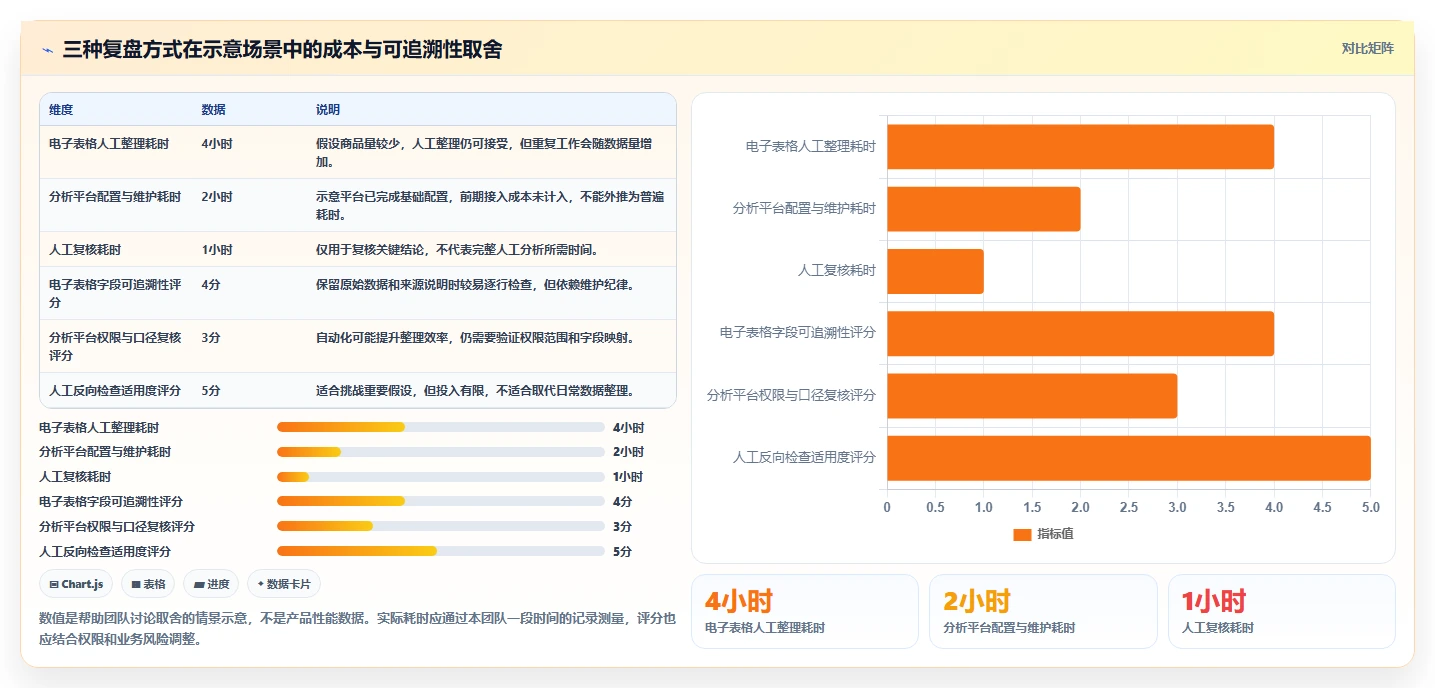The height and width of the screenshot is (688, 1435).
Task: Click the 2小时 value in table
Action: 217,197
